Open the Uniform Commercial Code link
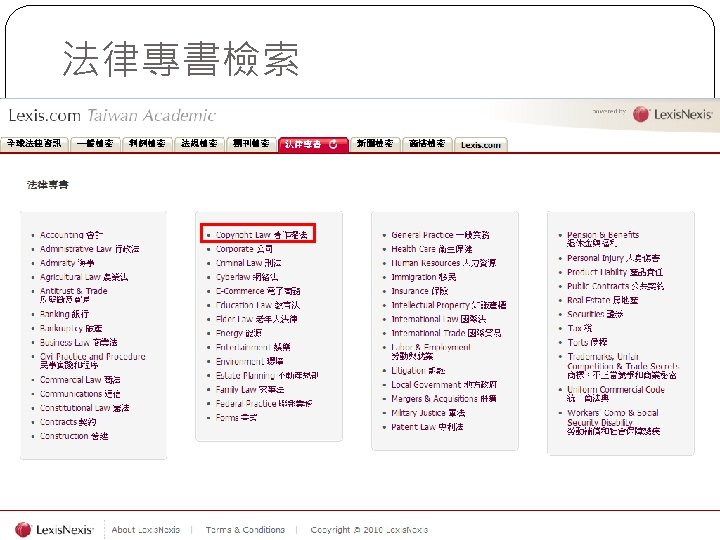This screenshot has width=720, height=540. tap(616, 394)
